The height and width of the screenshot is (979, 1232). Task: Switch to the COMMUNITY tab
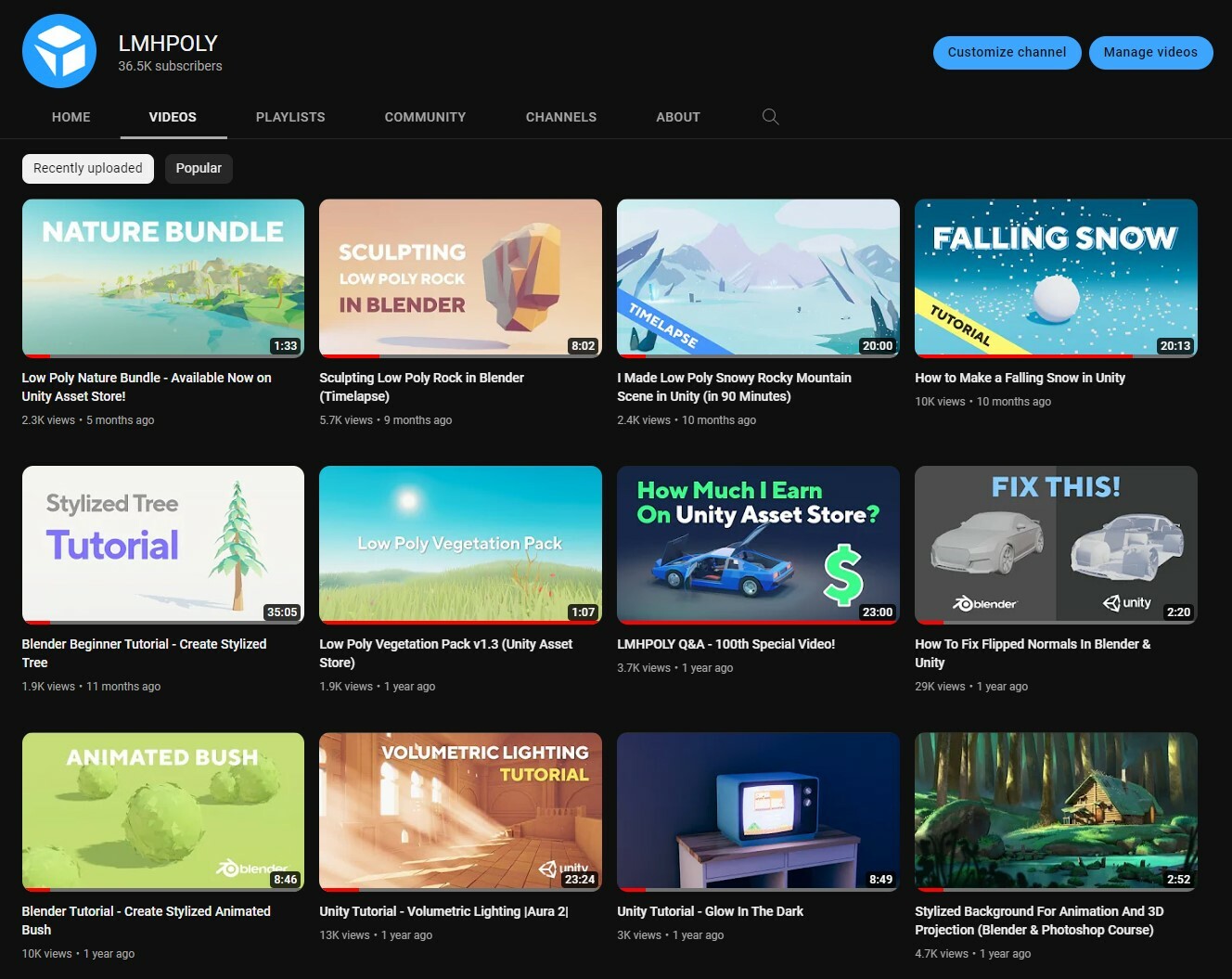[425, 117]
